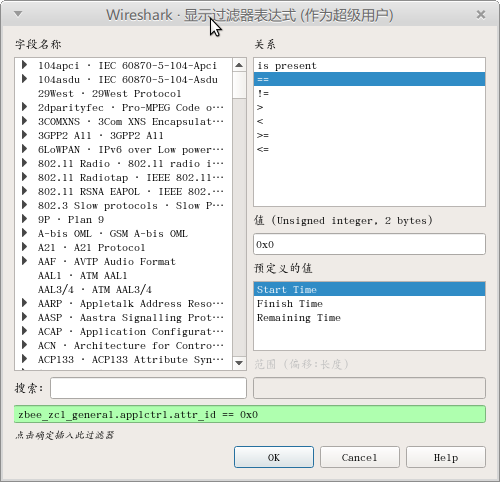This screenshot has height=482, width=500.
Task: Choose the '!=' relation
Action: pyautogui.click(x=369, y=93)
